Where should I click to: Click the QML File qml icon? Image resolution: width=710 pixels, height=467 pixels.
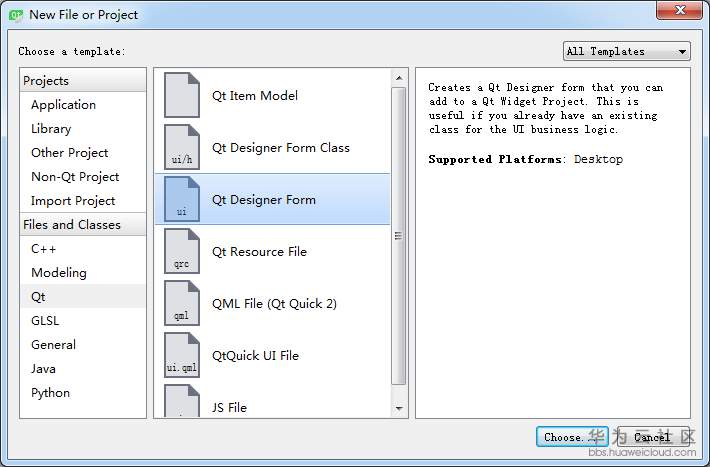pos(182,303)
